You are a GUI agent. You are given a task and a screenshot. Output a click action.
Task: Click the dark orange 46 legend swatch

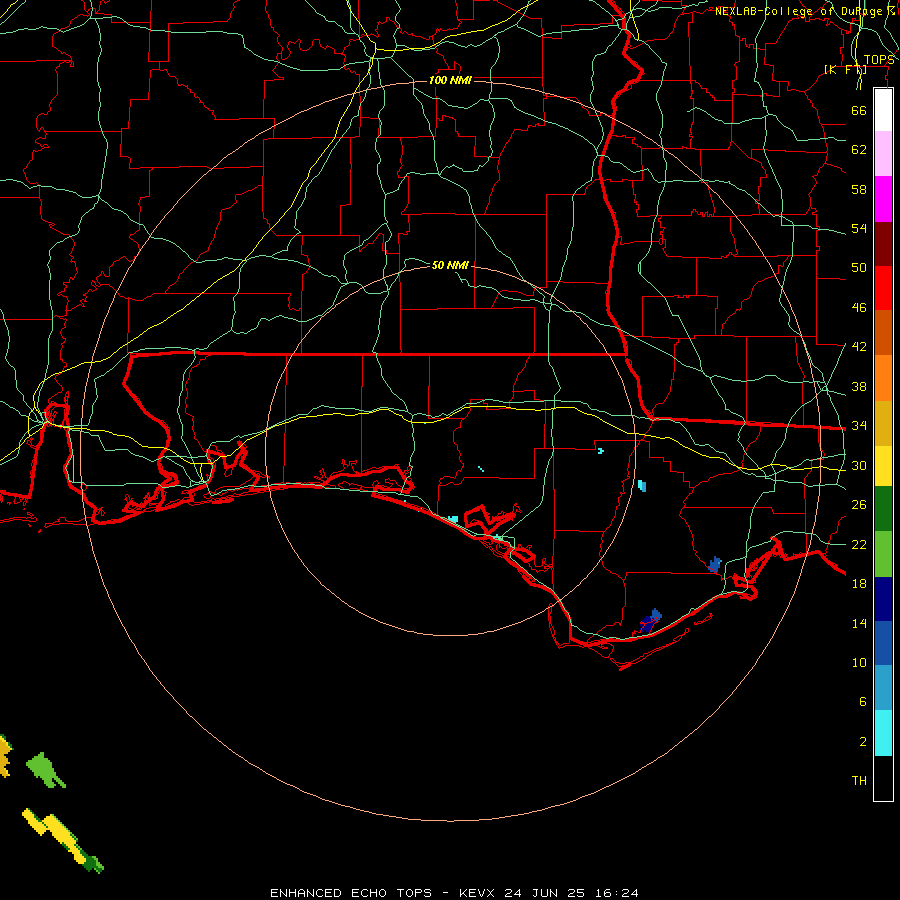click(x=883, y=332)
